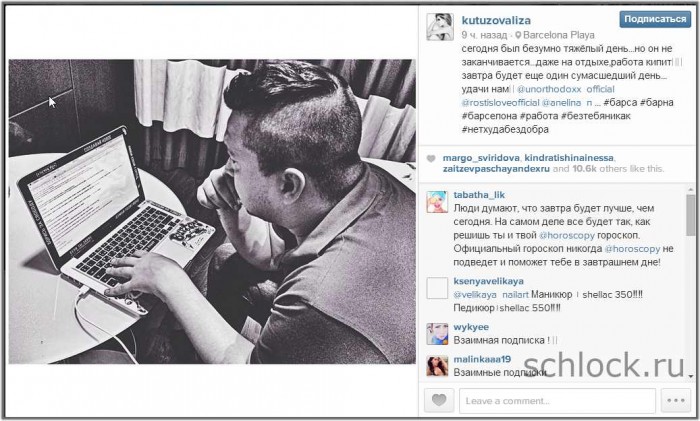Open the three-dots more options button
This screenshot has height=421, width=700.
675,400
